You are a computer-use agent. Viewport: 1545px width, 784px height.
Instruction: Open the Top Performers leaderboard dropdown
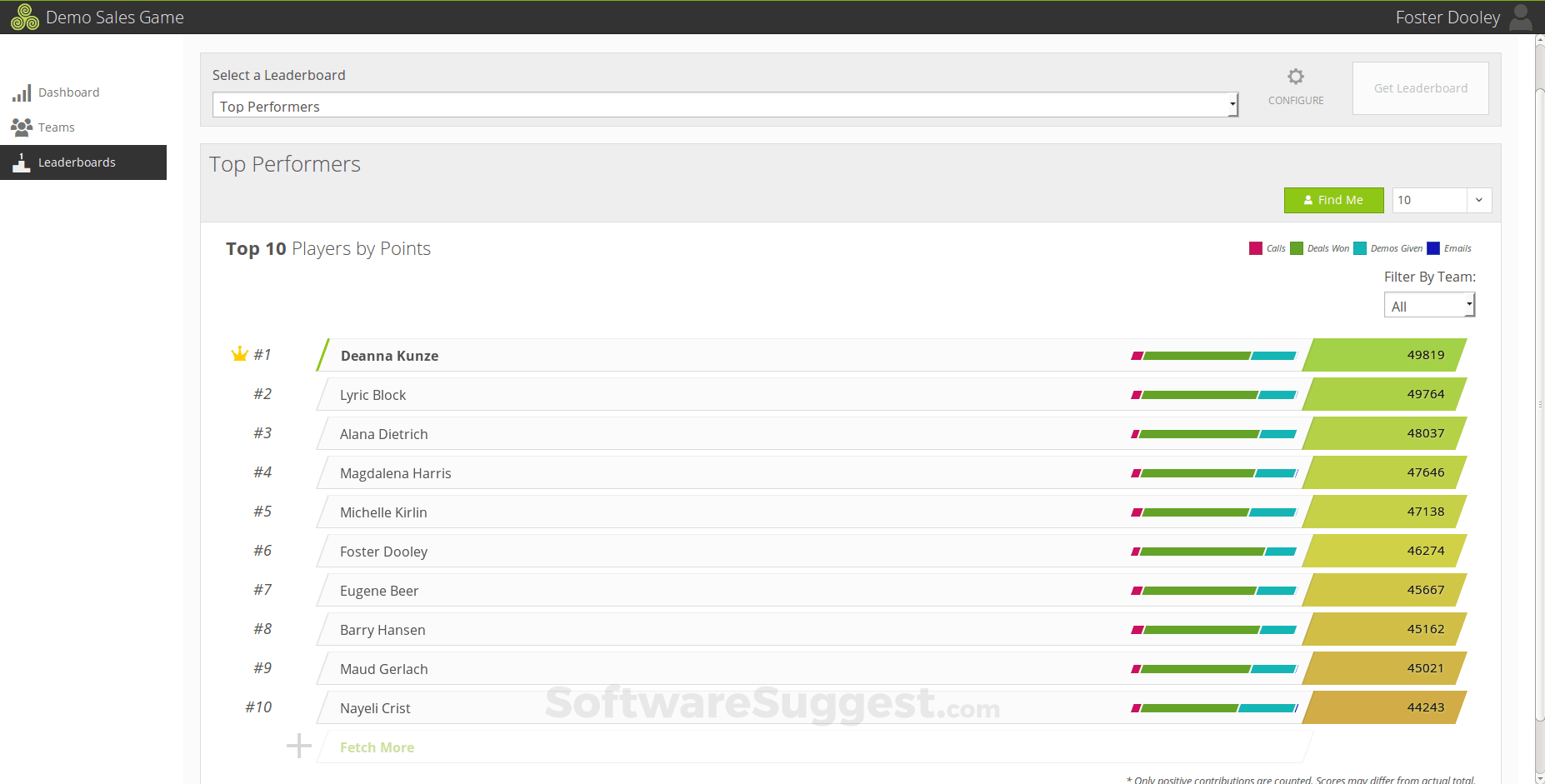(x=725, y=106)
